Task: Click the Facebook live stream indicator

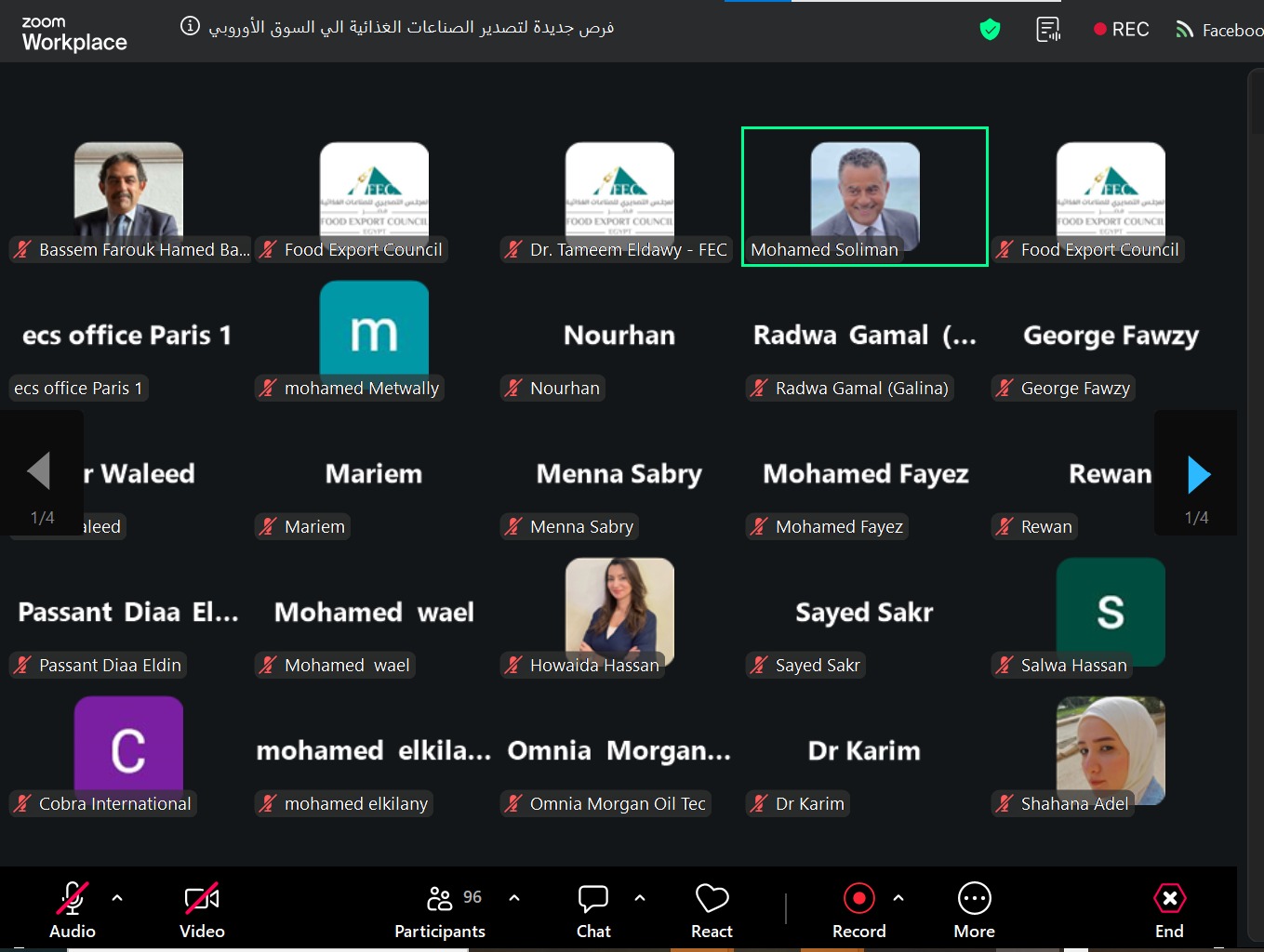Action: tap(1219, 31)
